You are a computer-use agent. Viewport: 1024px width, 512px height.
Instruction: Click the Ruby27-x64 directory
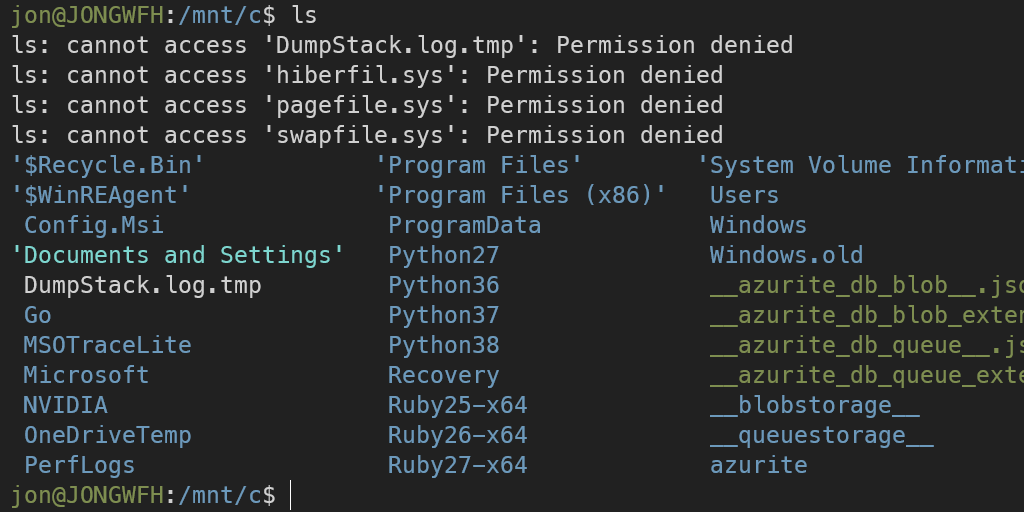[x=457, y=465]
